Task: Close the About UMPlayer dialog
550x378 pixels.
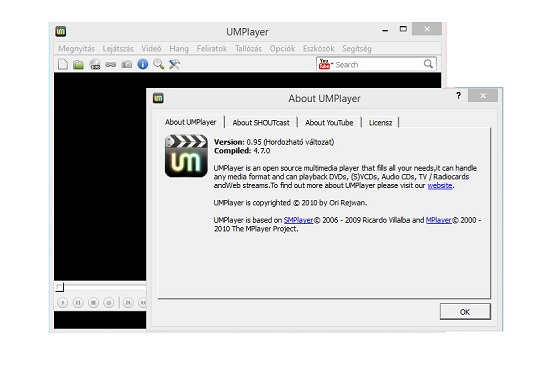Action: click(x=483, y=95)
